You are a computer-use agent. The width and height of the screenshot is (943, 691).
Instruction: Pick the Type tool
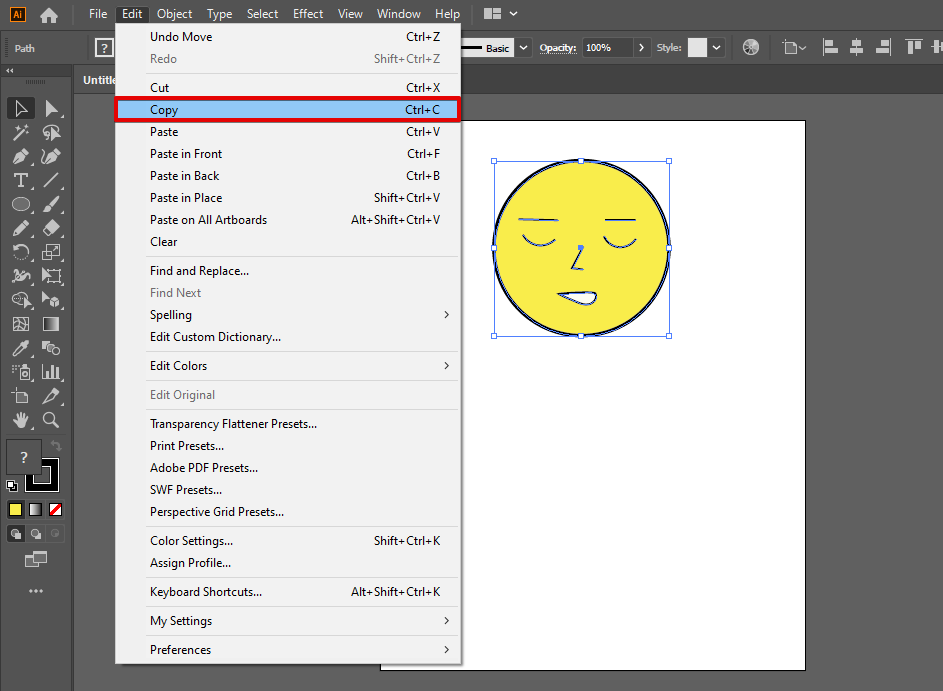pyautogui.click(x=20, y=180)
